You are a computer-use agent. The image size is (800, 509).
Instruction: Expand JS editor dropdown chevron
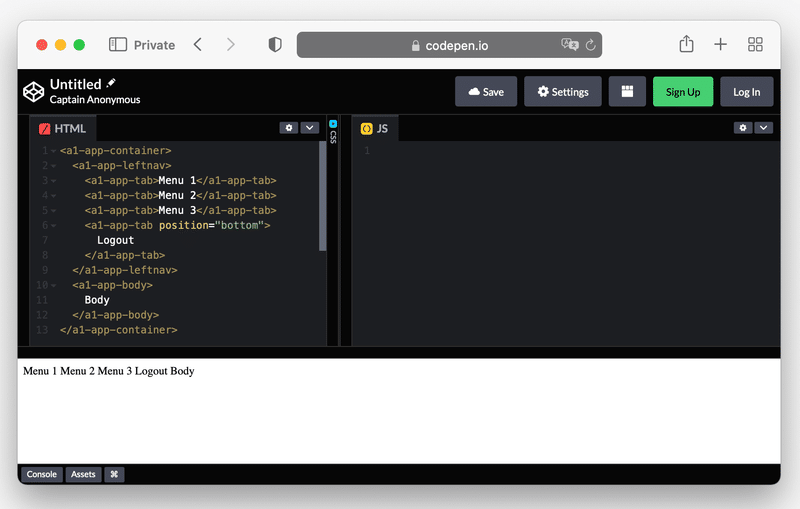click(x=763, y=128)
